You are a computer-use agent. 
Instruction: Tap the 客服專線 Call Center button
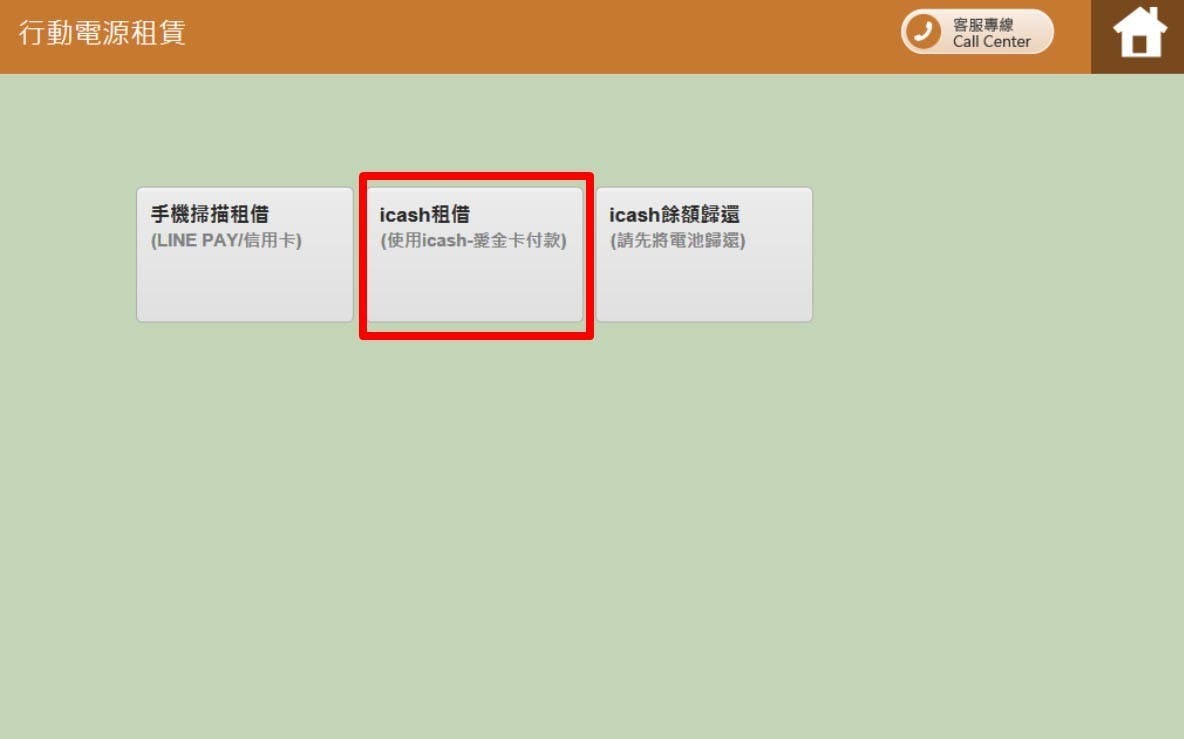coord(977,32)
